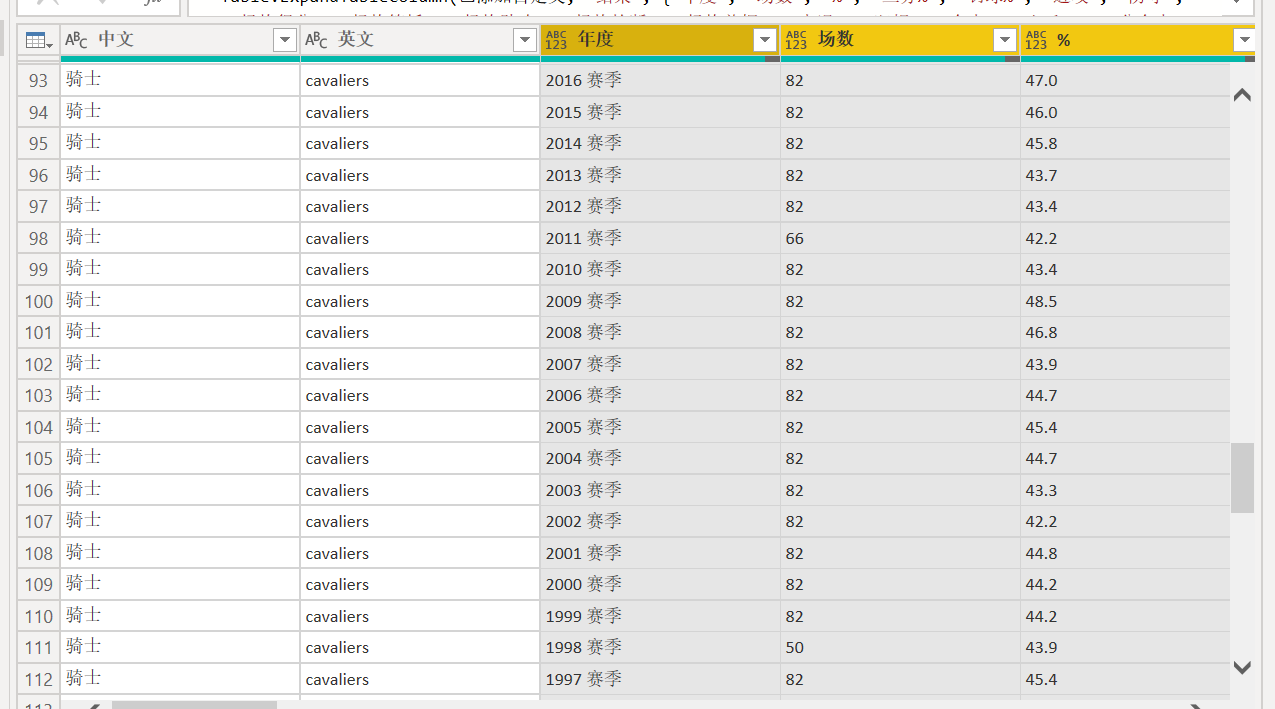
Task: Click the 82 cell in the 2008 赛季 row
Action: [900, 333]
